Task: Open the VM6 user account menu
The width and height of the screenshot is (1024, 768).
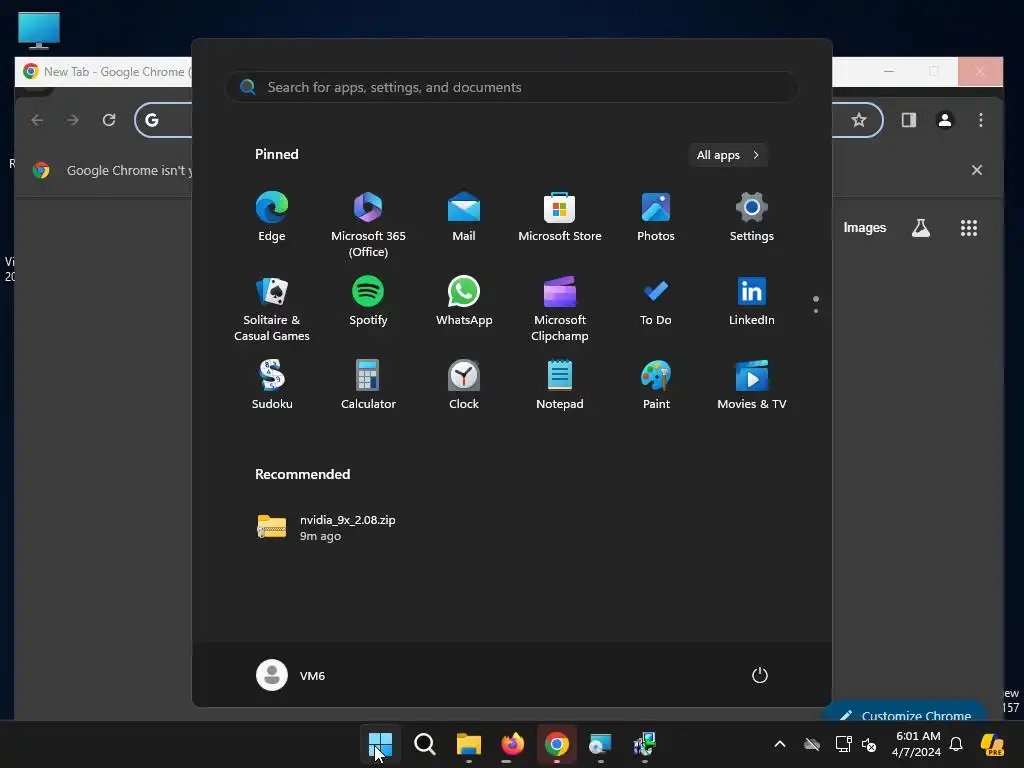Action: click(x=291, y=675)
